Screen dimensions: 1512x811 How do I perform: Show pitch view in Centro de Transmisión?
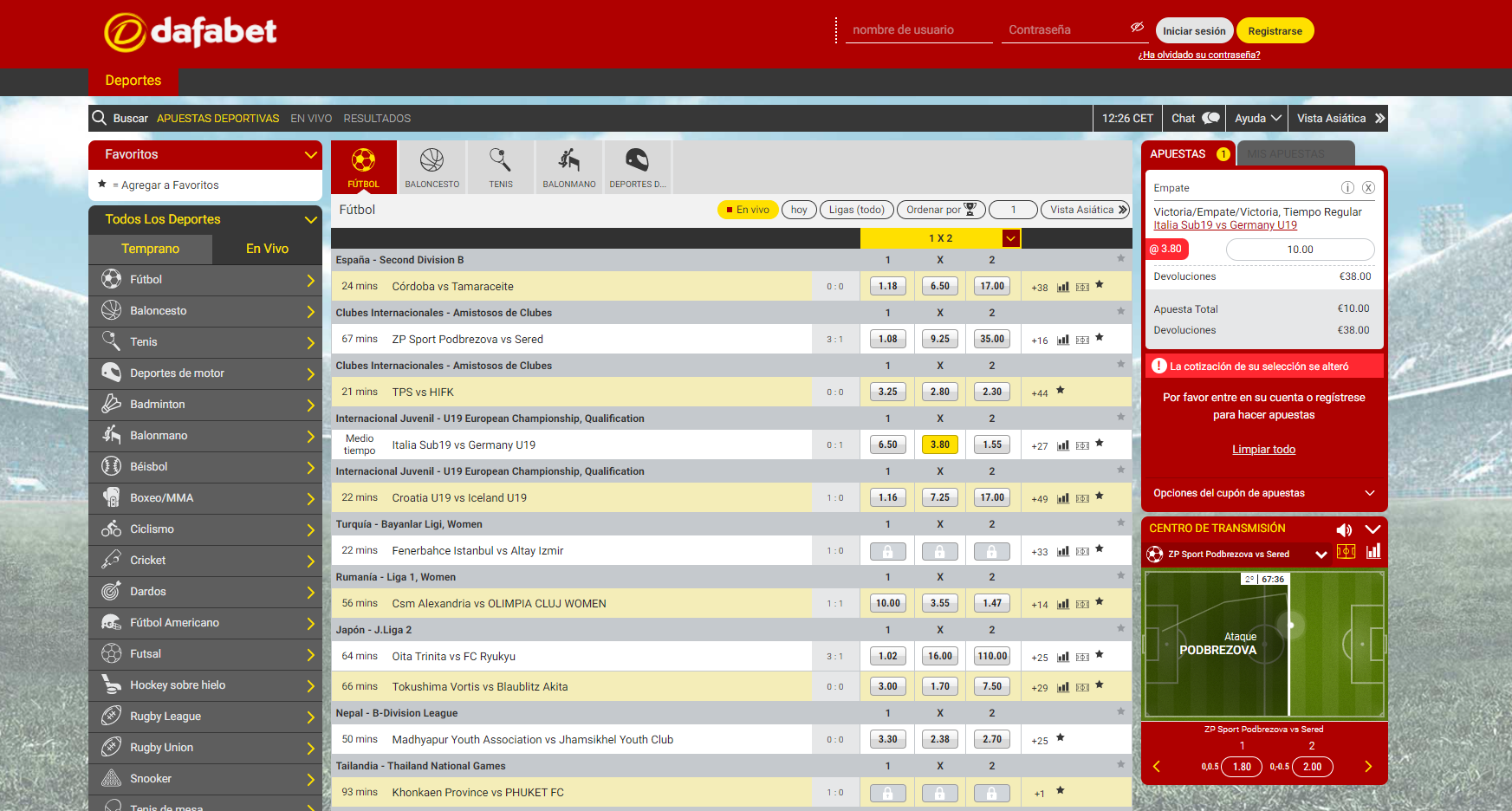click(x=1346, y=552)
